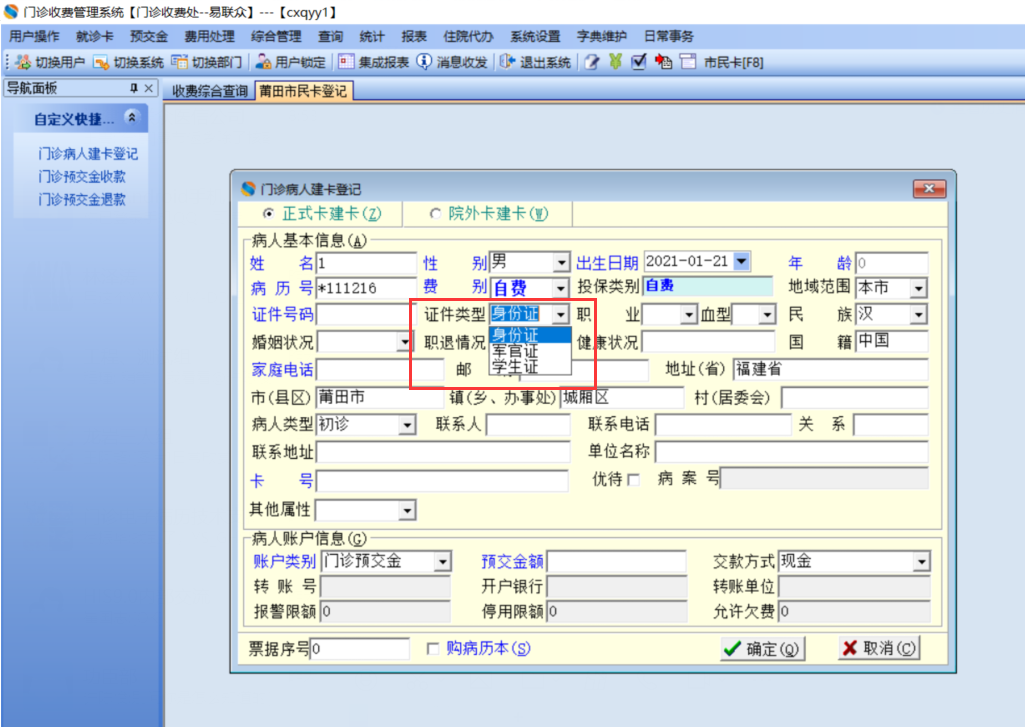The width and height of the screenshot is (1025, 727).
Task: Click the 预交金额 input field
Action: (616, 562)
